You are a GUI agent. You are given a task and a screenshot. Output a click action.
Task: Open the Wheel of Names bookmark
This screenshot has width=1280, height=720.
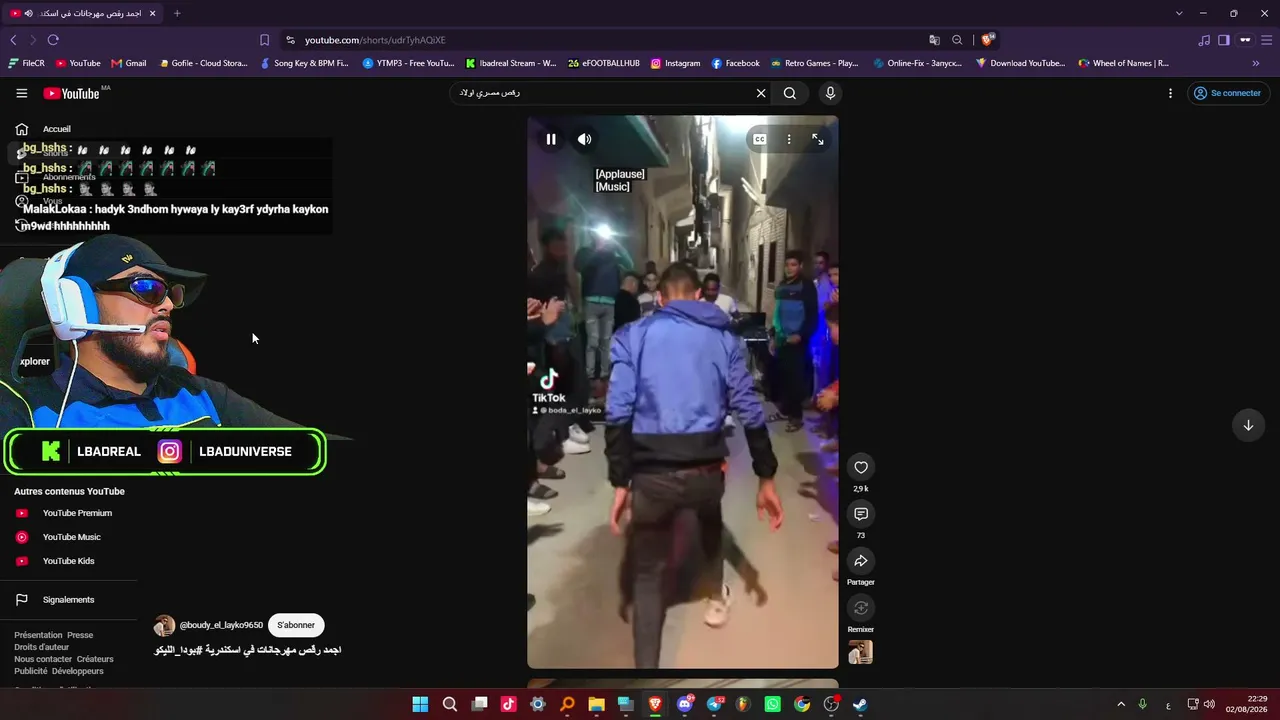tap(1124, 63)
